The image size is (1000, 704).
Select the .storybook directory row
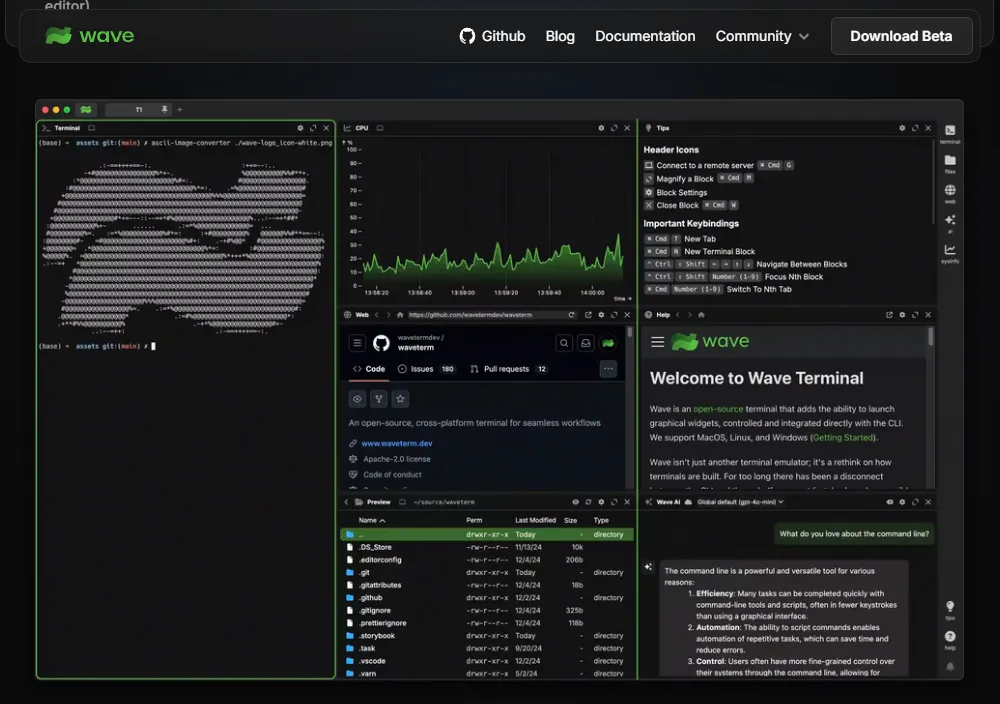pos(487,636)
